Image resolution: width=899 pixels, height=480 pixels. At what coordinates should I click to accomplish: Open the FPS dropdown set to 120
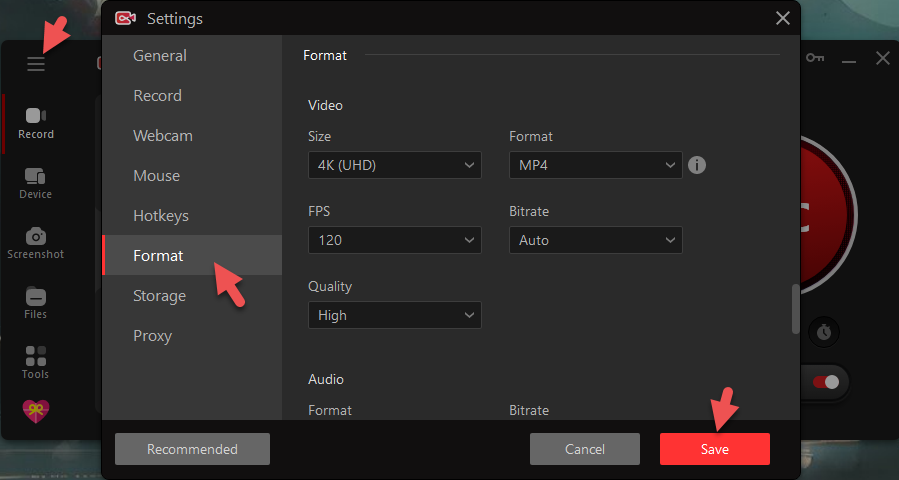tap(394, 240)
